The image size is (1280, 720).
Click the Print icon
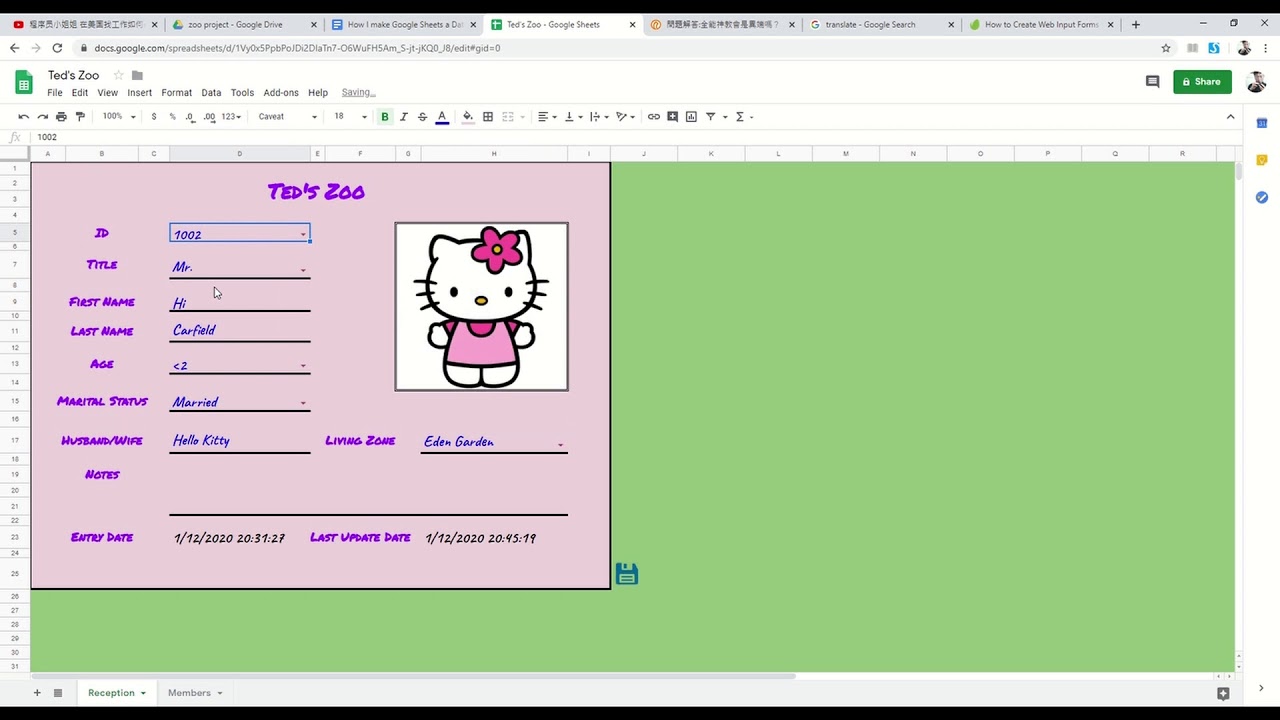click(61, 117)
